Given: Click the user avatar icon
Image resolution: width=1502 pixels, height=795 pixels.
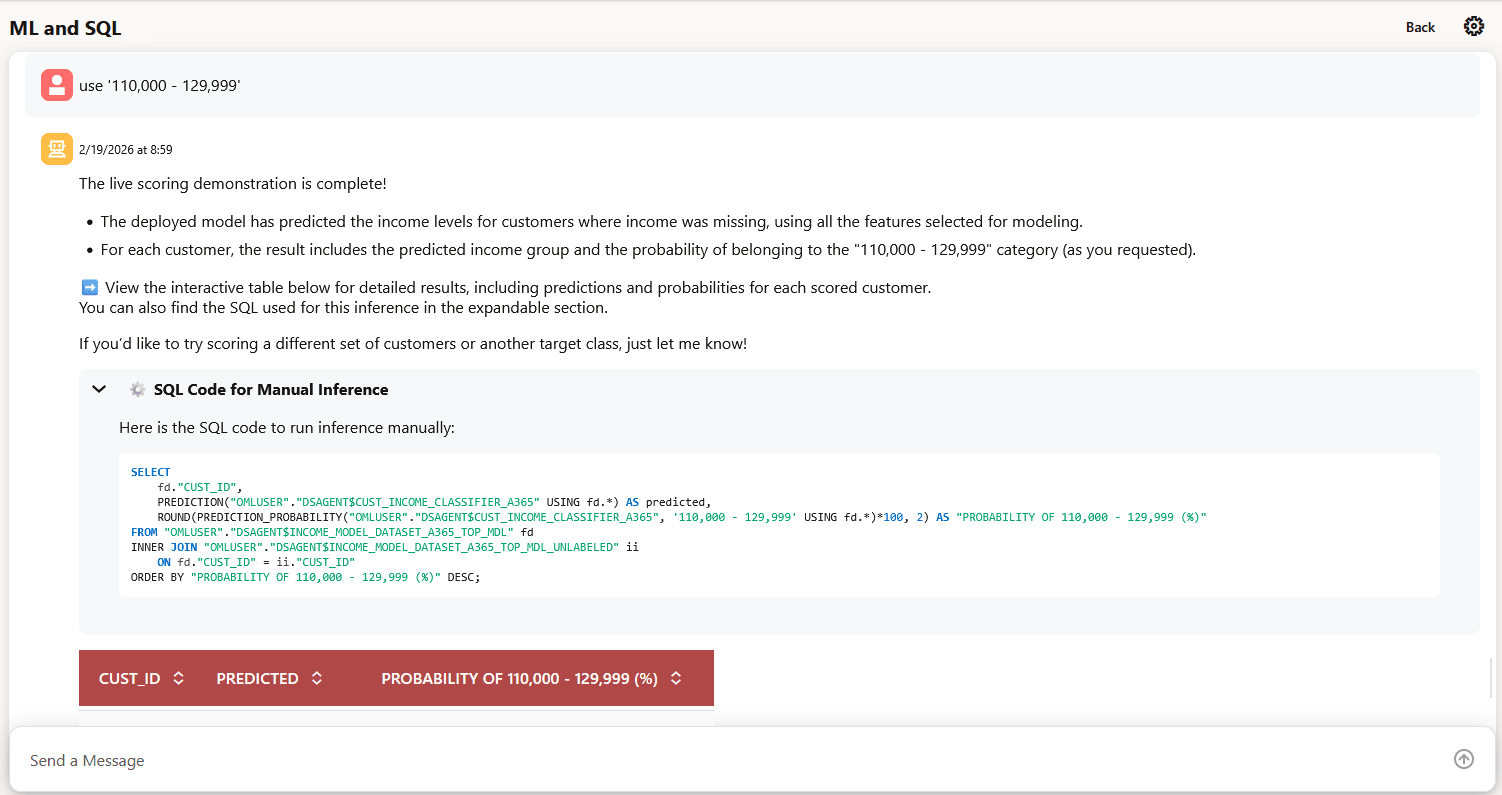Looking at the screenshot, I should click(57, 85).
